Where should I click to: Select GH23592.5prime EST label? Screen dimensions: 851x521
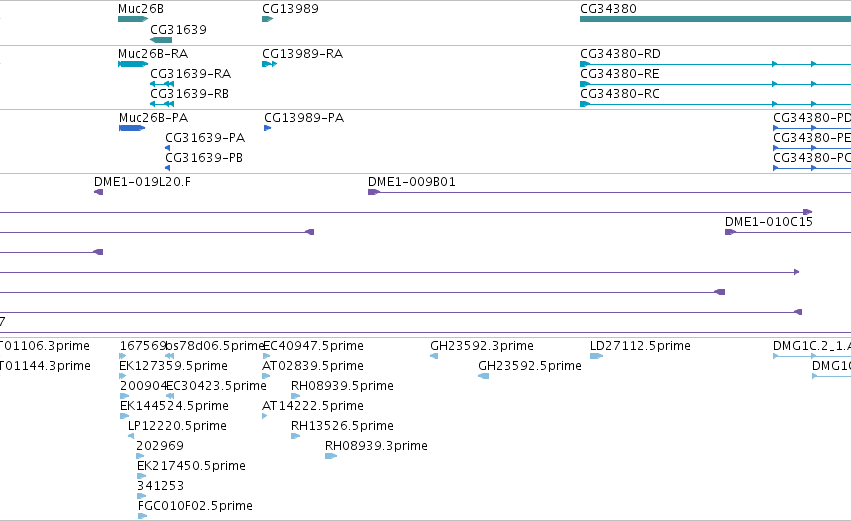coord(530,366)
